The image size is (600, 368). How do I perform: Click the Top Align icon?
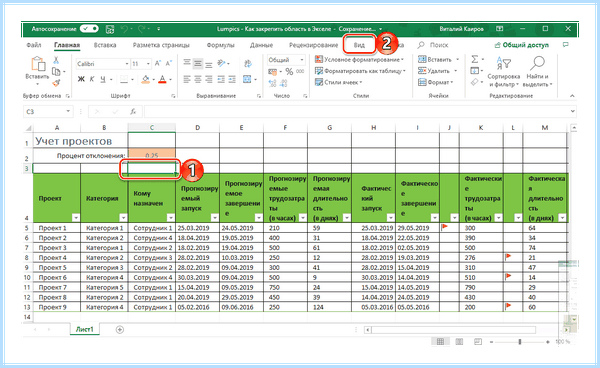coord(187,63)
